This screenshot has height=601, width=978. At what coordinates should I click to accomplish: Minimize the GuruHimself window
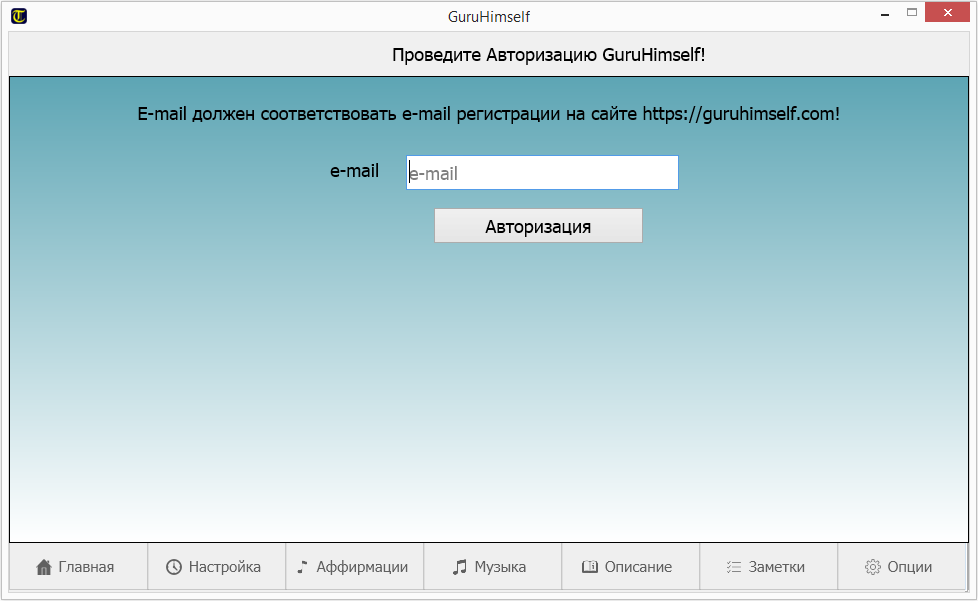884,14
